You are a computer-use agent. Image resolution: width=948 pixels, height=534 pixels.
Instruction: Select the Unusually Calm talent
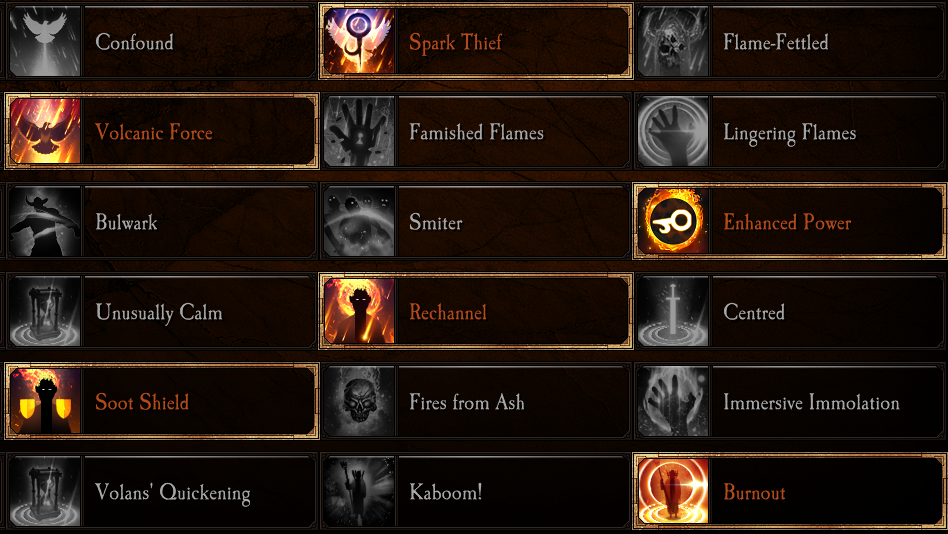(162, 311)
